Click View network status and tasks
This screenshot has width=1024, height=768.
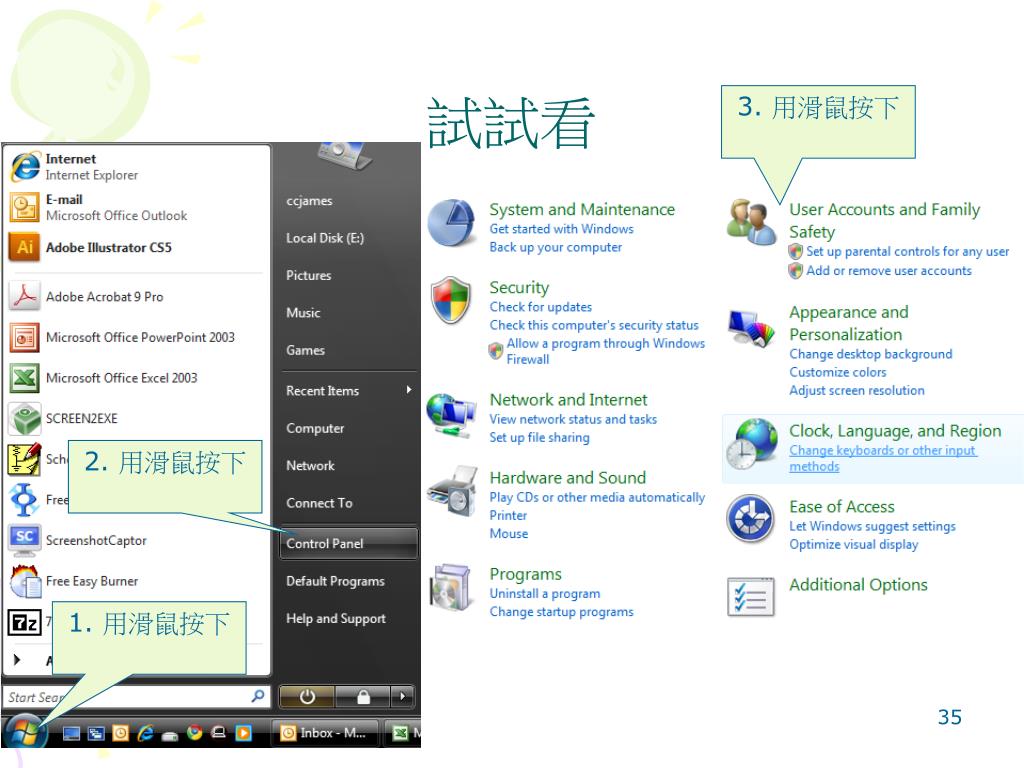573,419
